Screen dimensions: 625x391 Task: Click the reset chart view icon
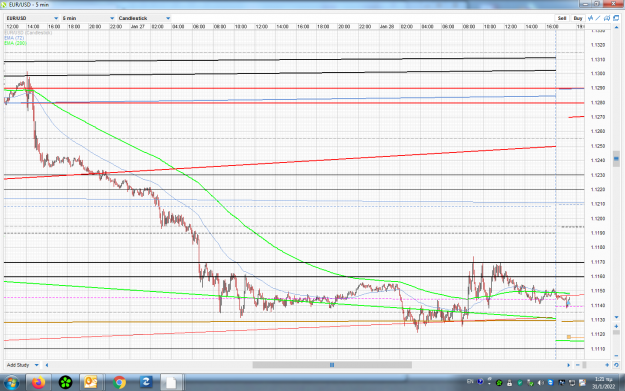click(x=616, y=365)
